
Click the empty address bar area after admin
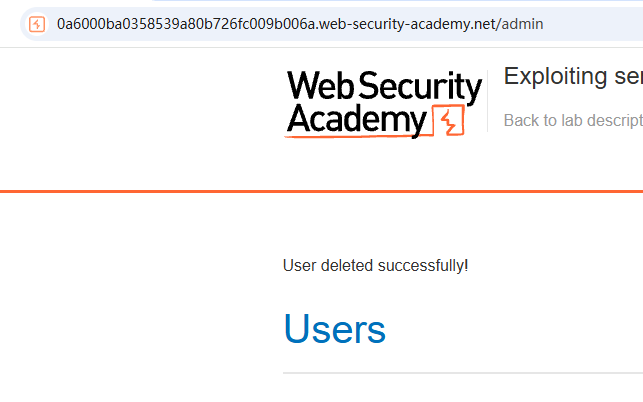pos(593,24)
